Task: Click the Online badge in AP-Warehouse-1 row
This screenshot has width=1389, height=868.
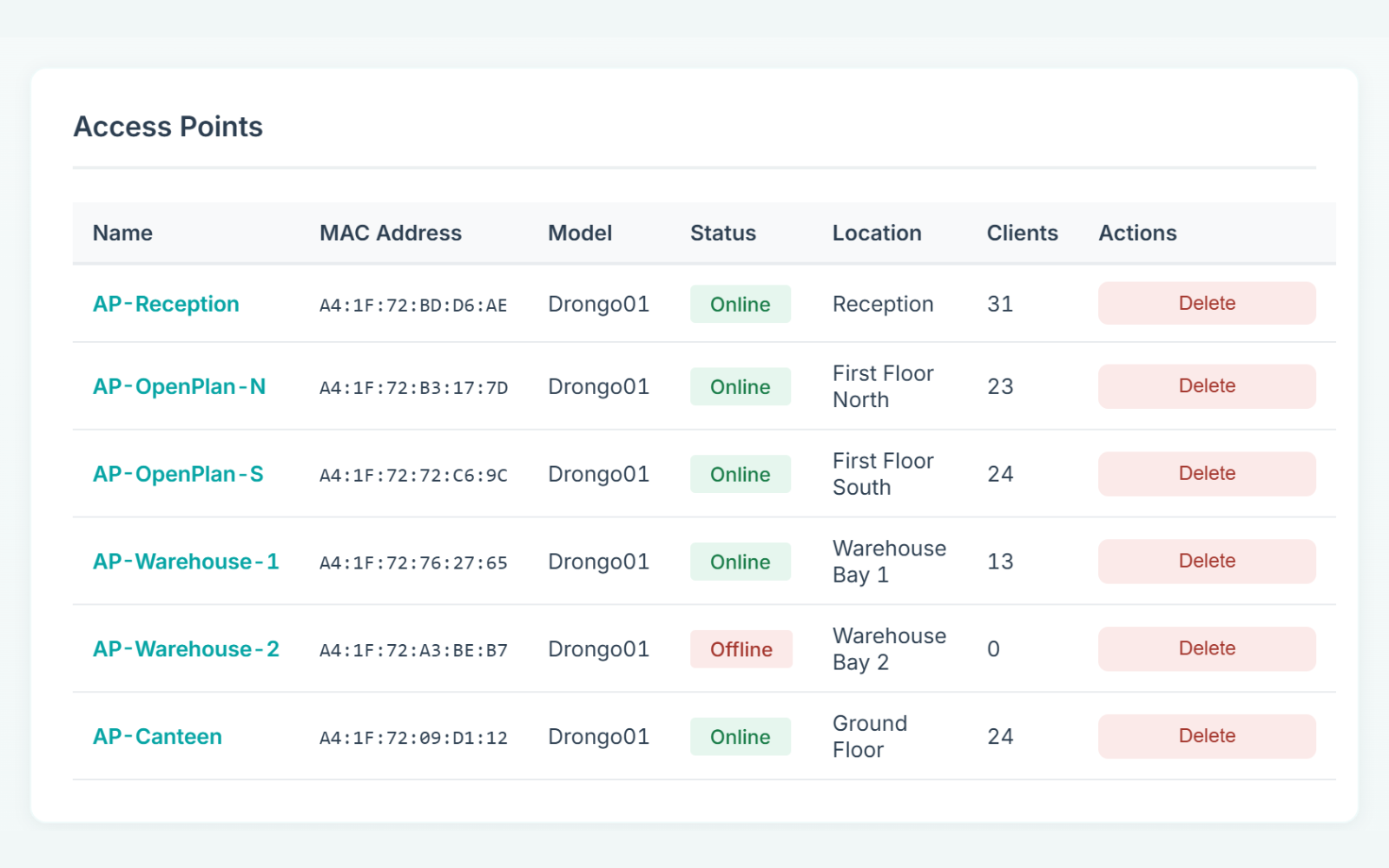Action: (741, 562)
